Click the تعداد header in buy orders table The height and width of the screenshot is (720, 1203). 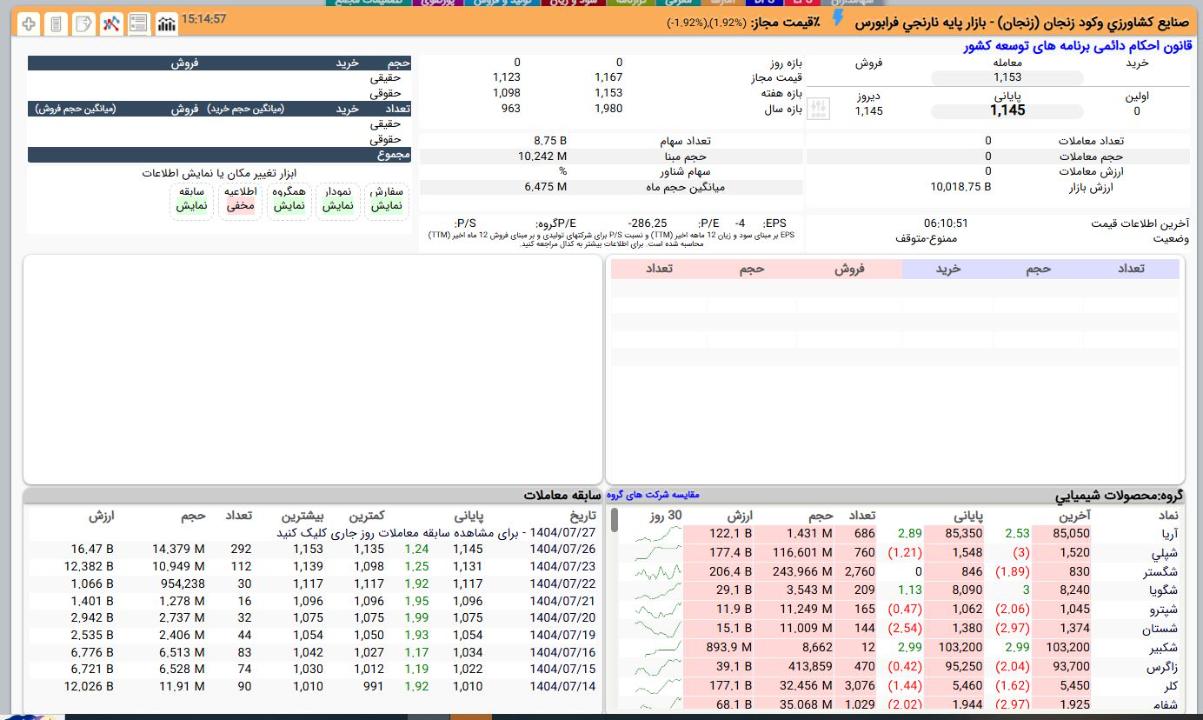1130,269
